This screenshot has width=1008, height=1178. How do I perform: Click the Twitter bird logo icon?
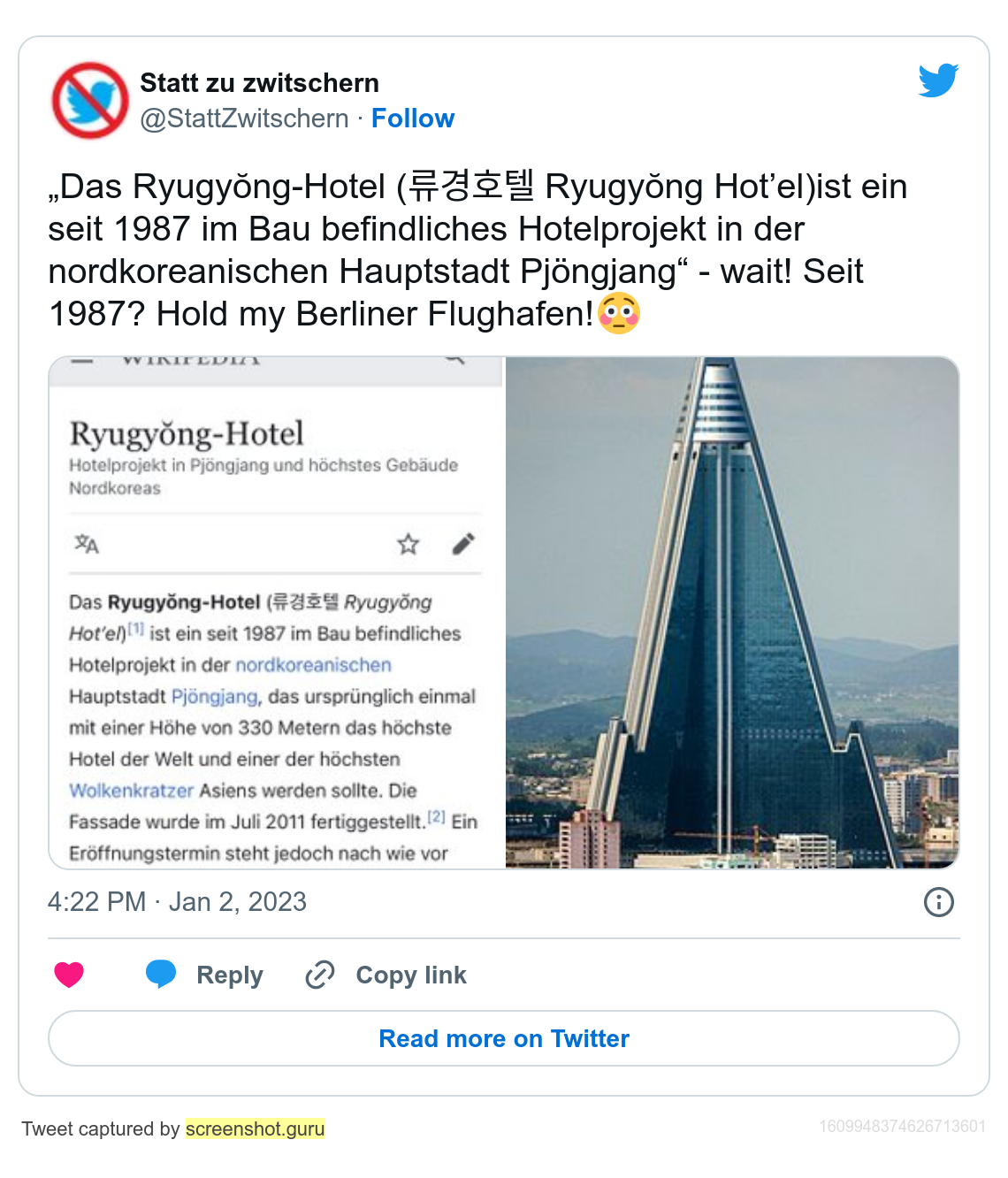coord(938,80)
